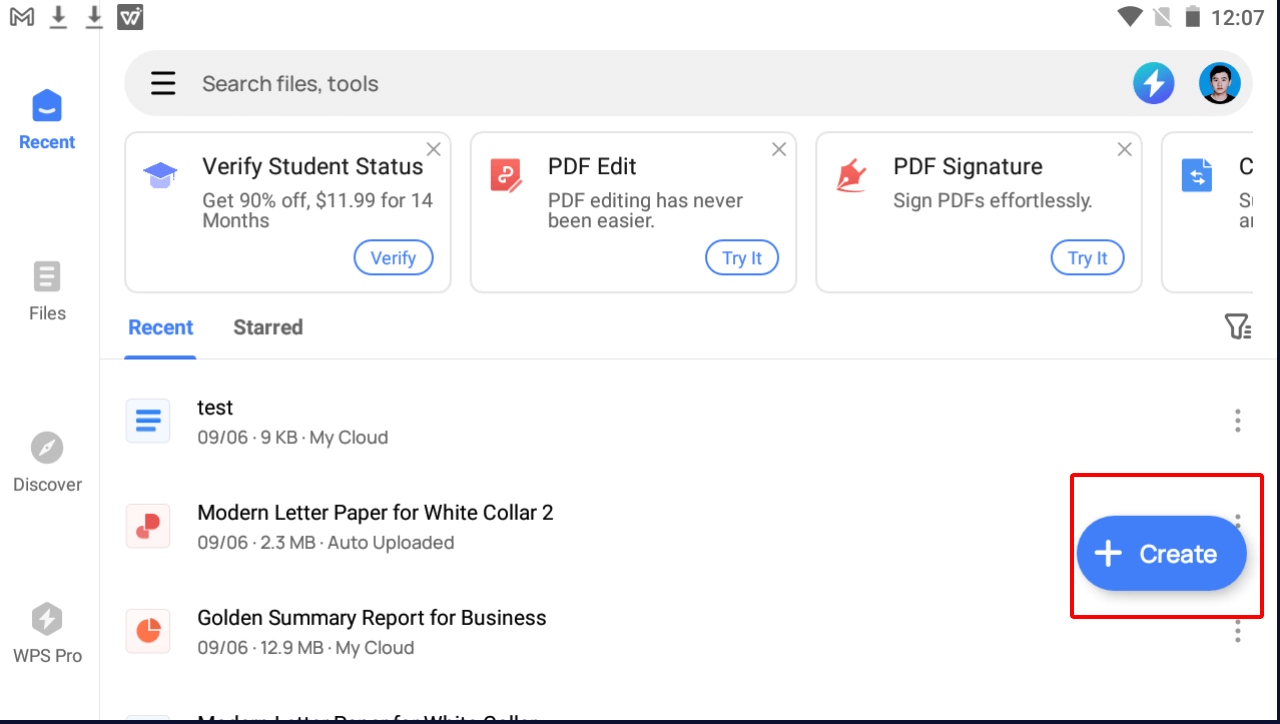The width and height of the screenshot is (1280, 724).
Task: Go to the Files sidebar section
Action: point(47,291)
